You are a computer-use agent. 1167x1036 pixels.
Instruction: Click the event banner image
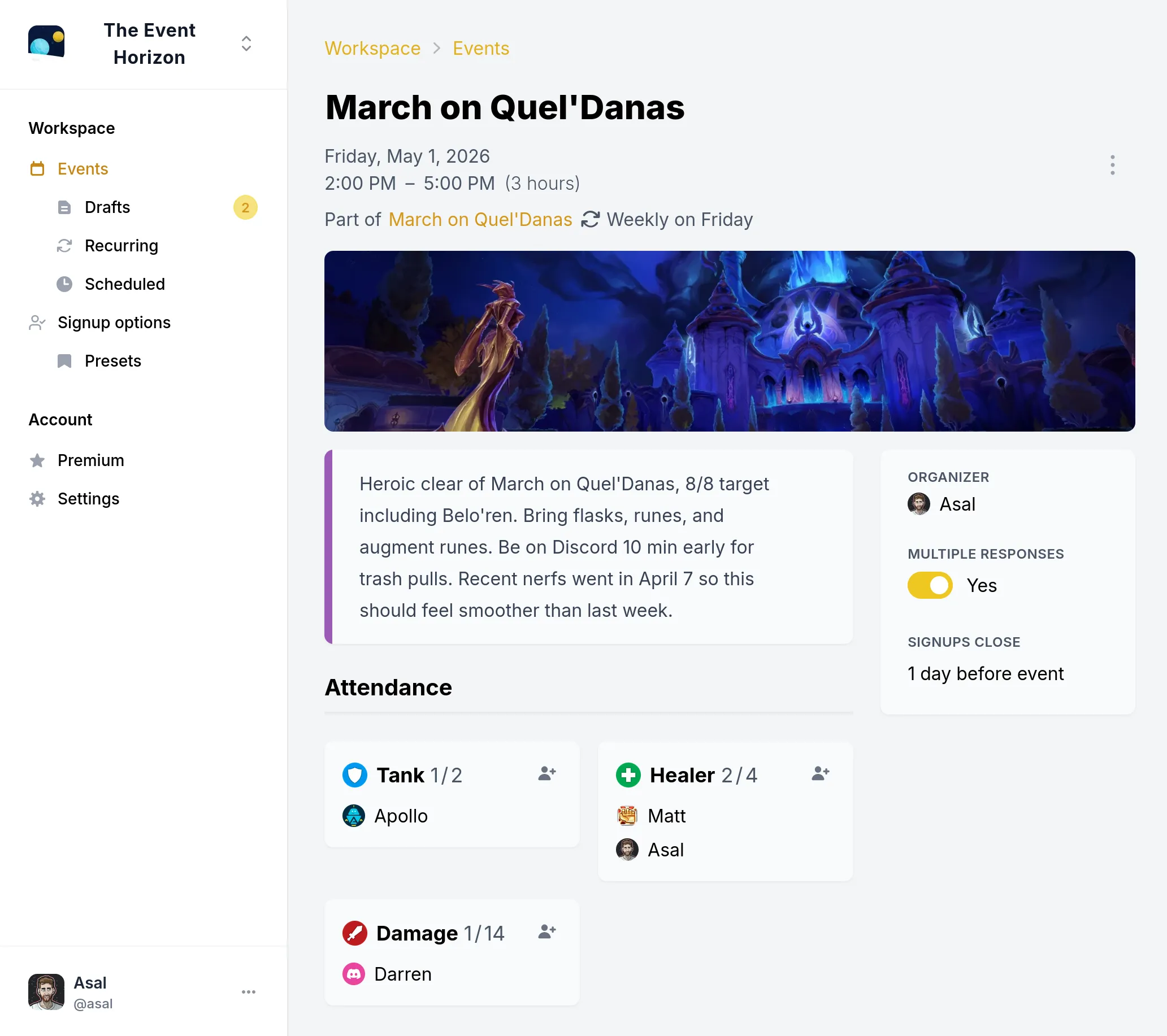point(730,341)
